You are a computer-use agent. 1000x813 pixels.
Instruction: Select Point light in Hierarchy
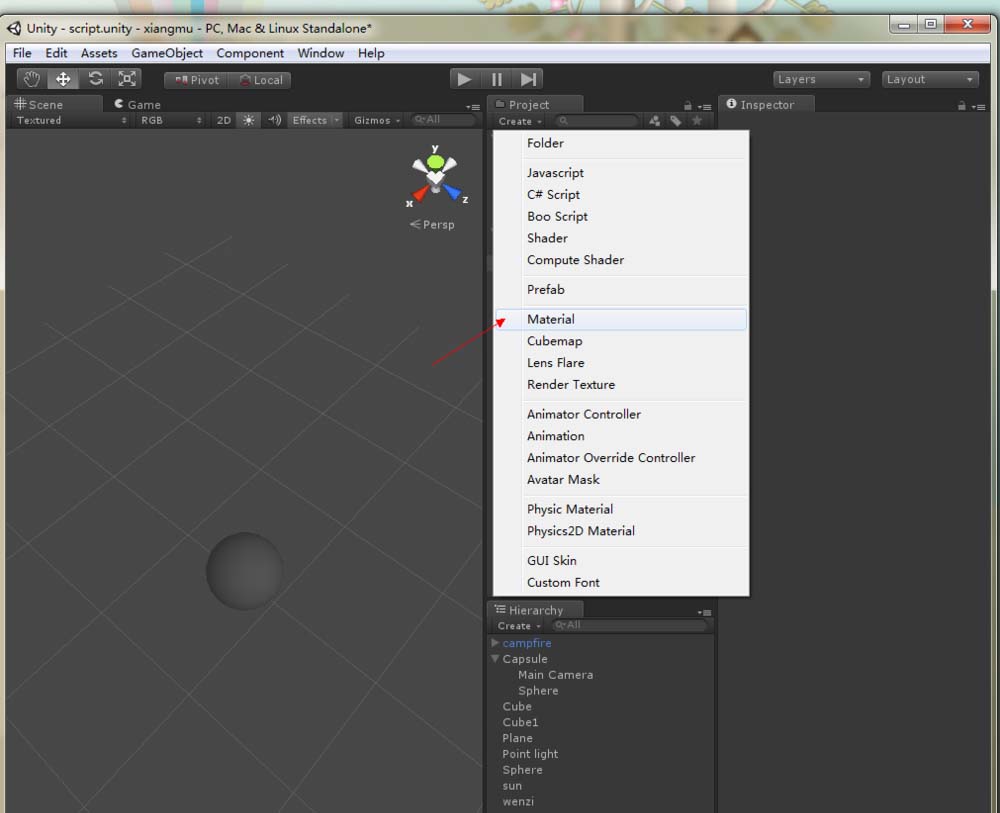point(530,754)
